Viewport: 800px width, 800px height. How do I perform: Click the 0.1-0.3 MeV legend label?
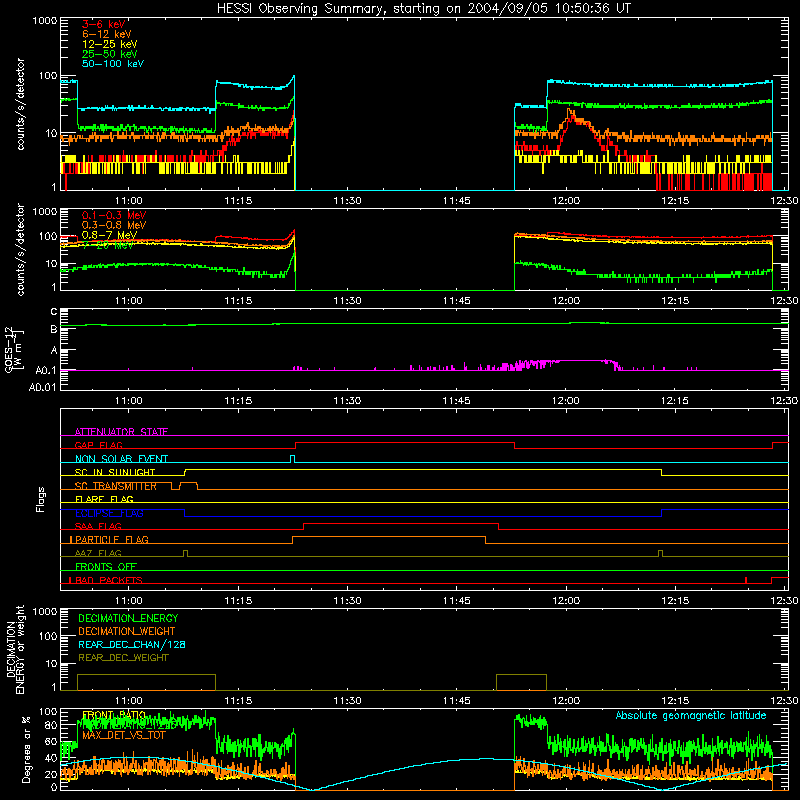pyautogui.click(x=114, y=215)
